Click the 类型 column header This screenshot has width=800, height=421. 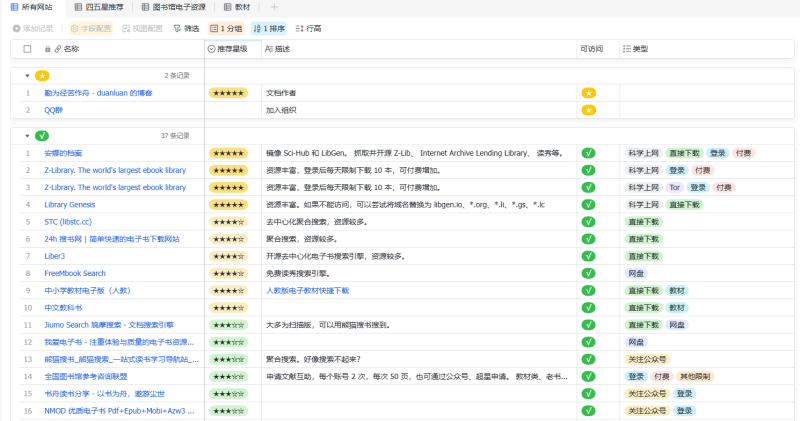[x=635, y=49]
